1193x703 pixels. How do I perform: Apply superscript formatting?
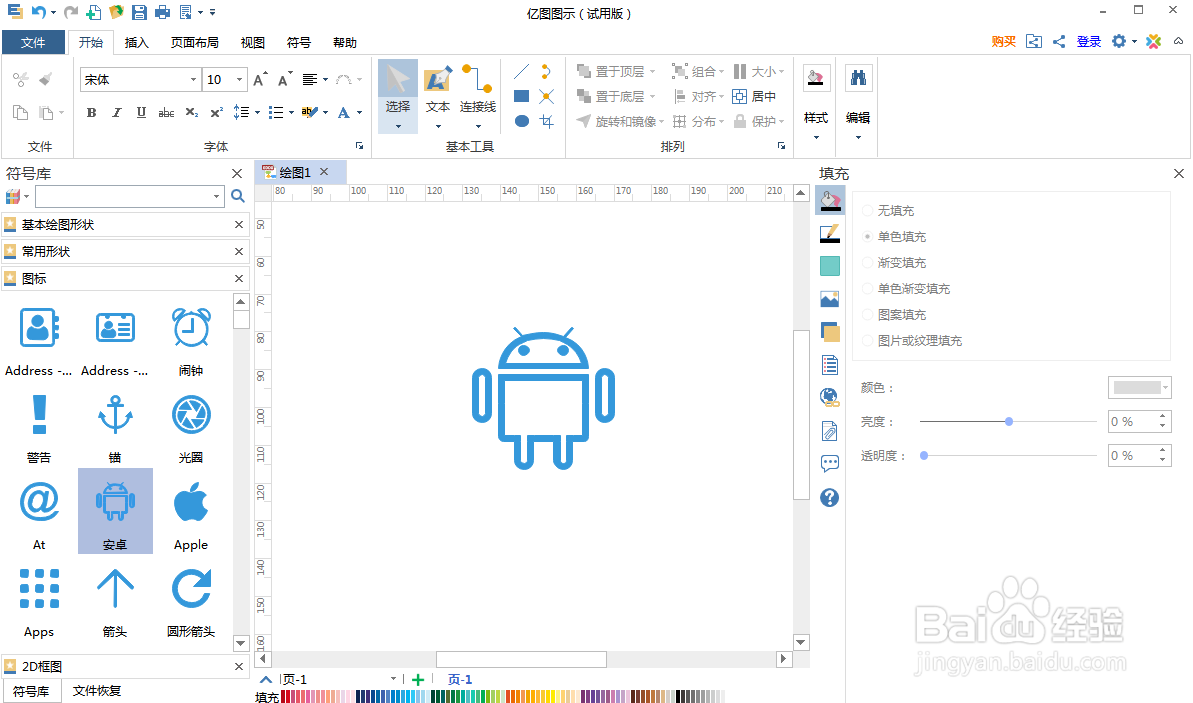click(x=216, y=113)
